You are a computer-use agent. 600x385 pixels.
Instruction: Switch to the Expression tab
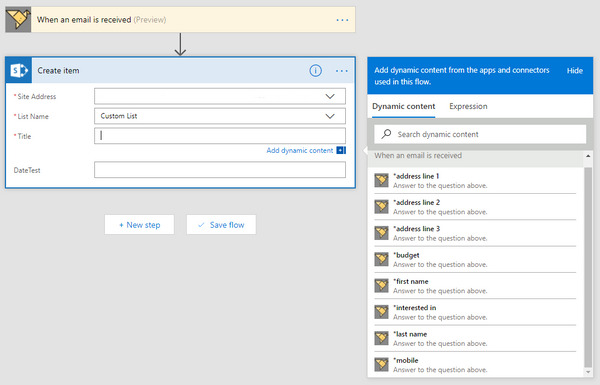[x=468, y=106]
